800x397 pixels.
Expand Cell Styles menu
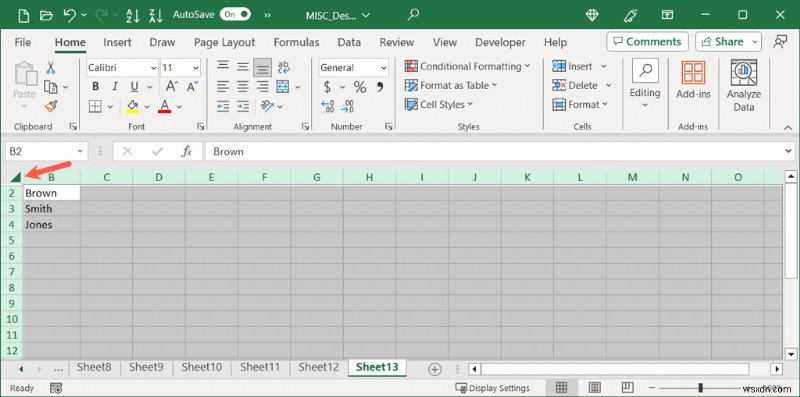coord(439,104)
